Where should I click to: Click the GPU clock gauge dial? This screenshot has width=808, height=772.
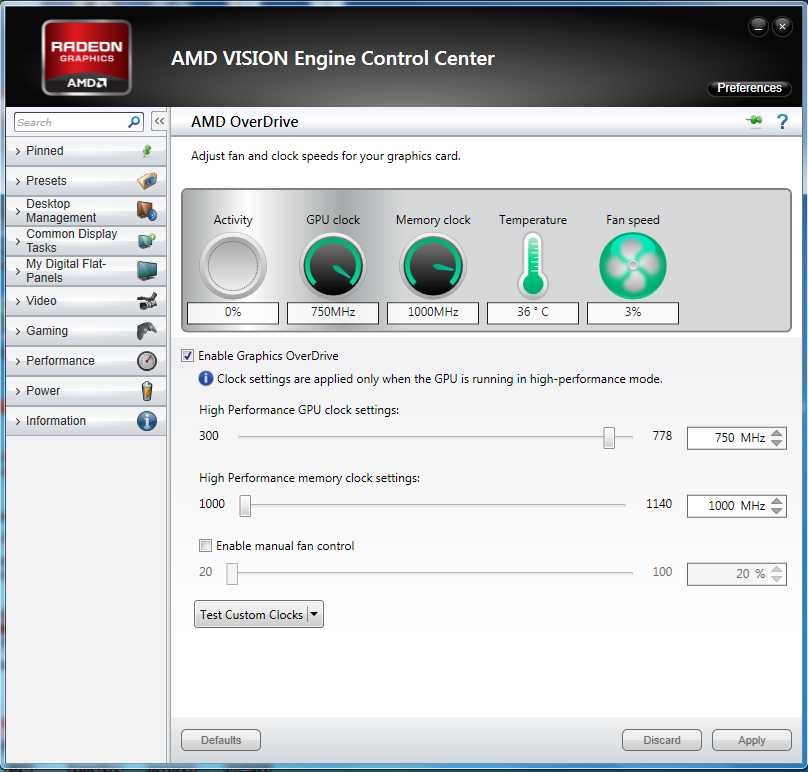coord(333,266)
